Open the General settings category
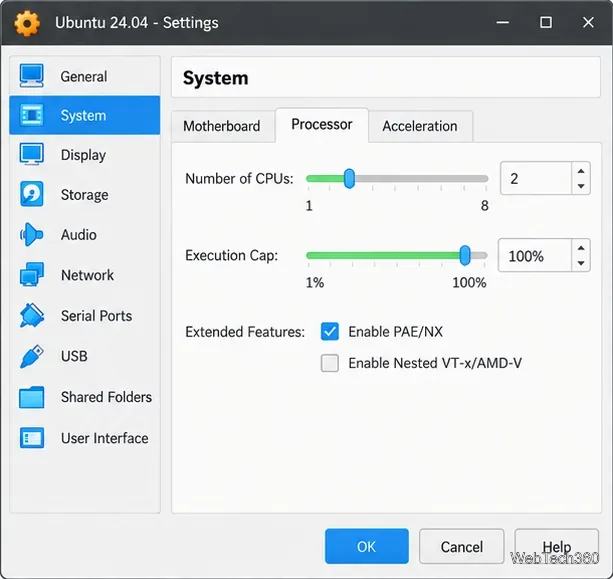 tap(85, 76)
